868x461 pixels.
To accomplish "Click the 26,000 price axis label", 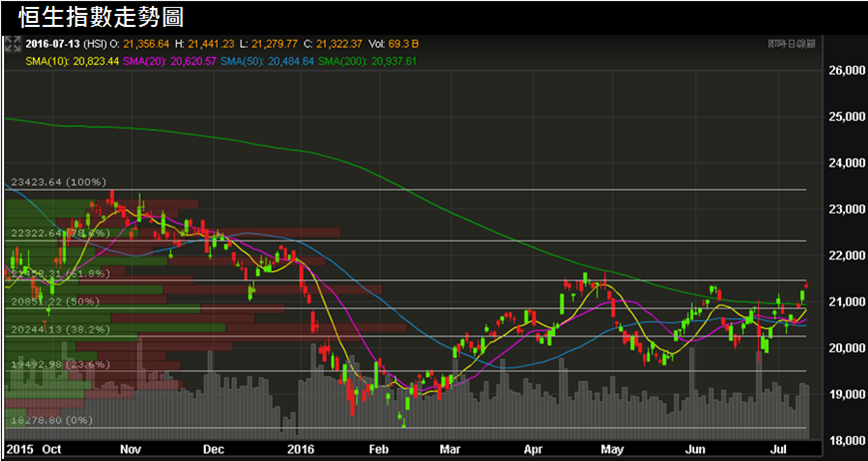I will click(x=846, y=71).
